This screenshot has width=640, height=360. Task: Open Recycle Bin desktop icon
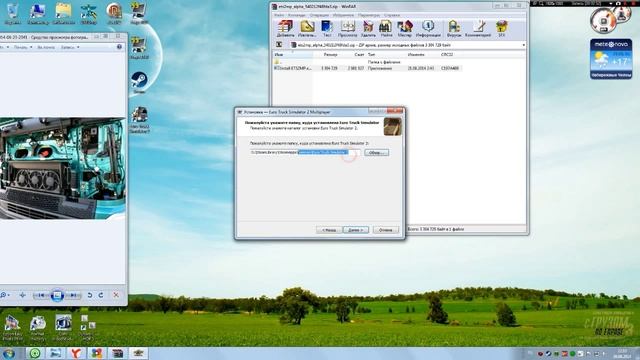click(12, 13)
